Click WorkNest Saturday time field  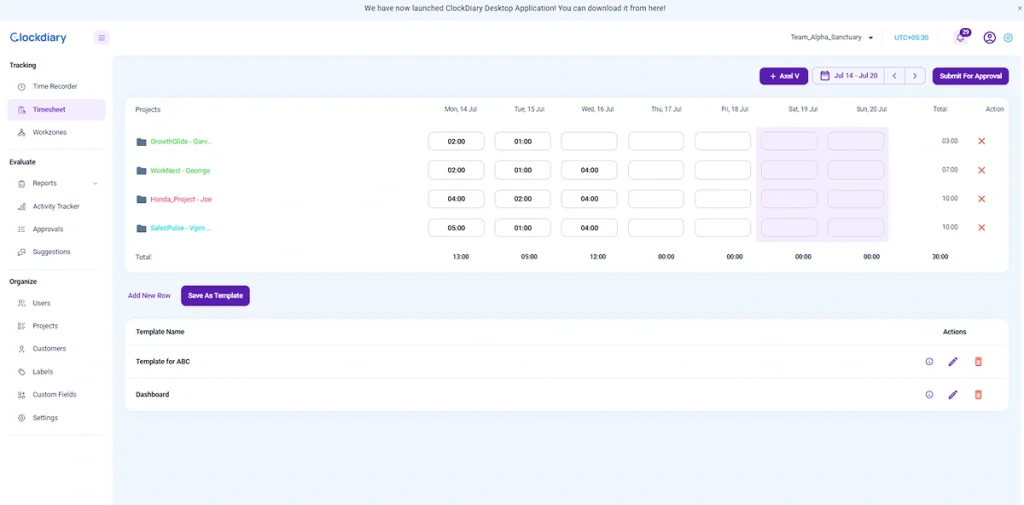[789, 170]
